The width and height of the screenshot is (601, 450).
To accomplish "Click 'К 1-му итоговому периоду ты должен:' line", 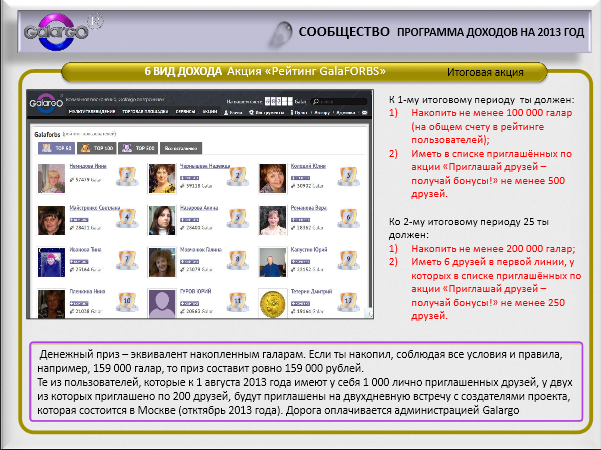I will 481,100.
